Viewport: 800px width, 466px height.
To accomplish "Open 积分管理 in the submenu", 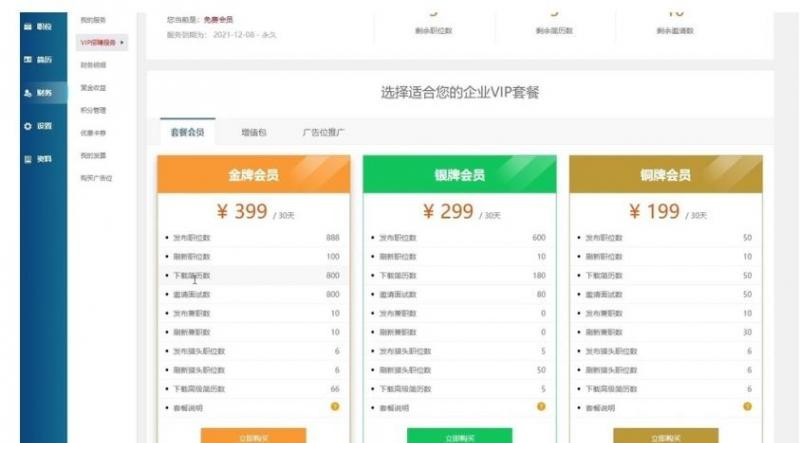I will [93, 110].
